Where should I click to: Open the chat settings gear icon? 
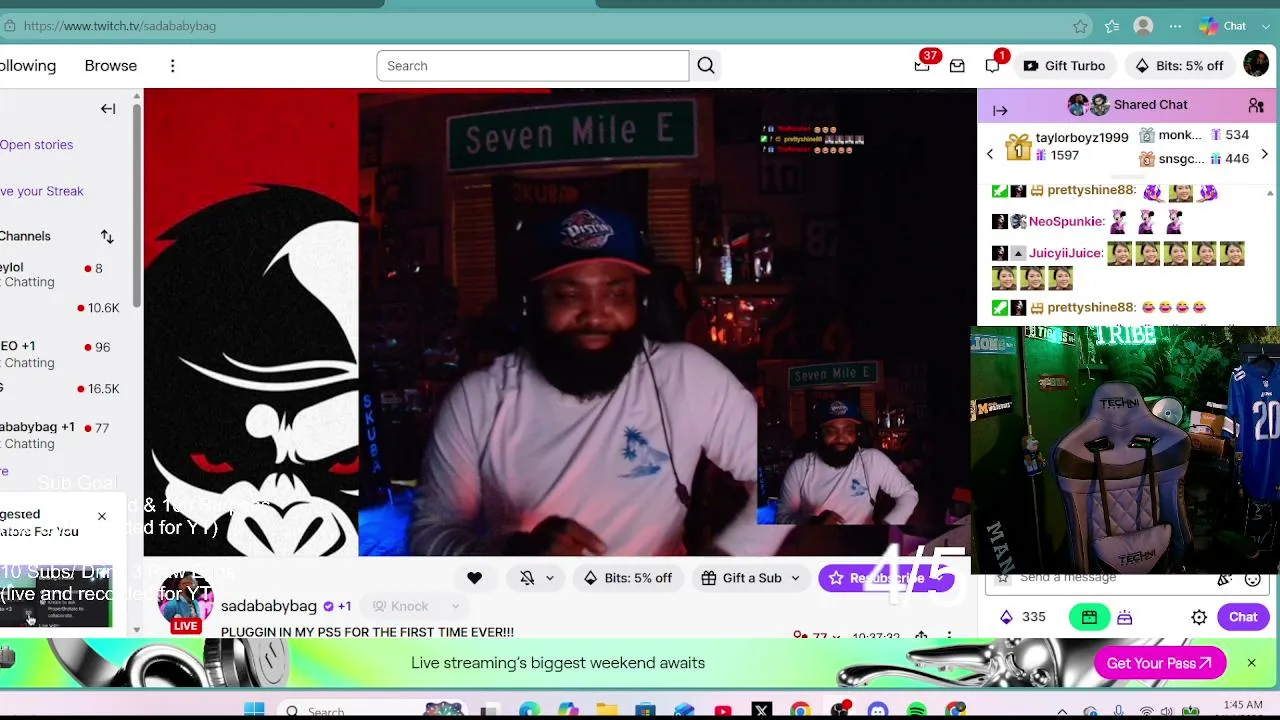click(x=1199, y=618)
